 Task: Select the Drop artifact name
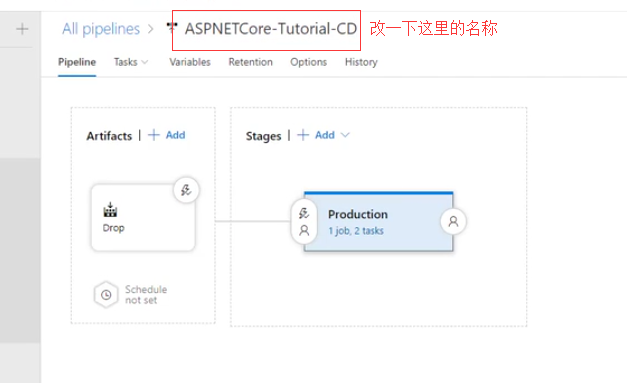coord(114,228)
